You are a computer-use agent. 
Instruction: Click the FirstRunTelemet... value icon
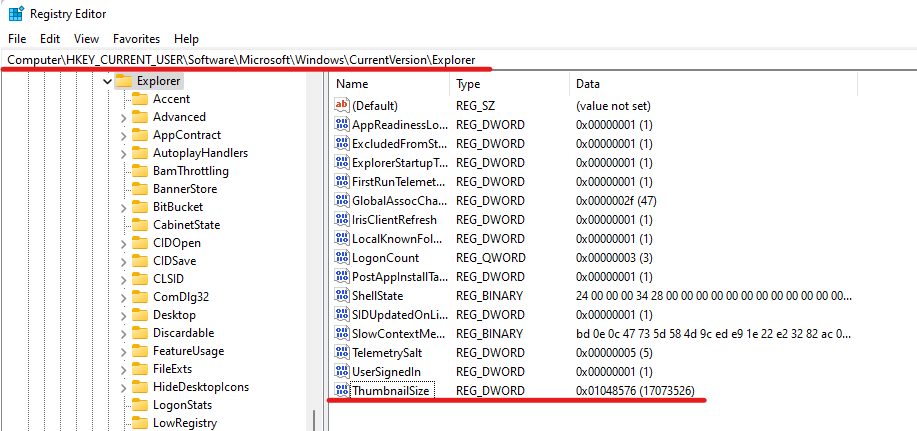click(342, 181)
